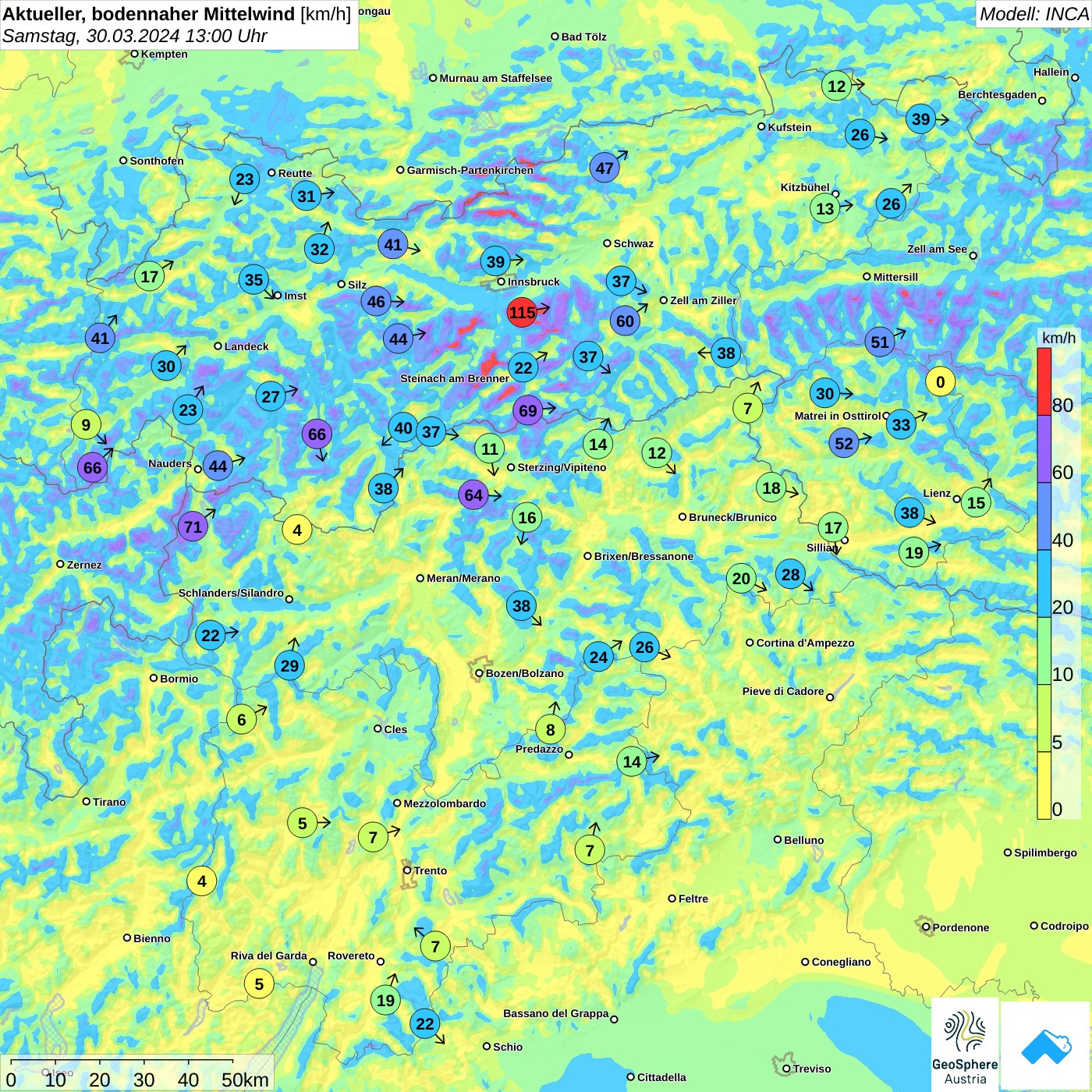Open the GeoSphere Austria logo
Viewport: 1092px width, 1092px height.
pos(965,1045)
